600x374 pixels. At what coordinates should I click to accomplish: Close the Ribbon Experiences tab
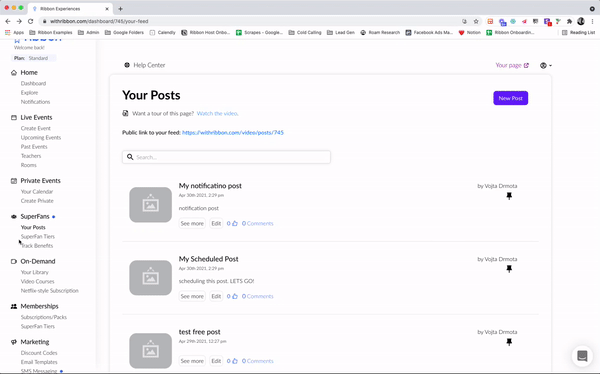pyautogui.click(x=107, y=9)
